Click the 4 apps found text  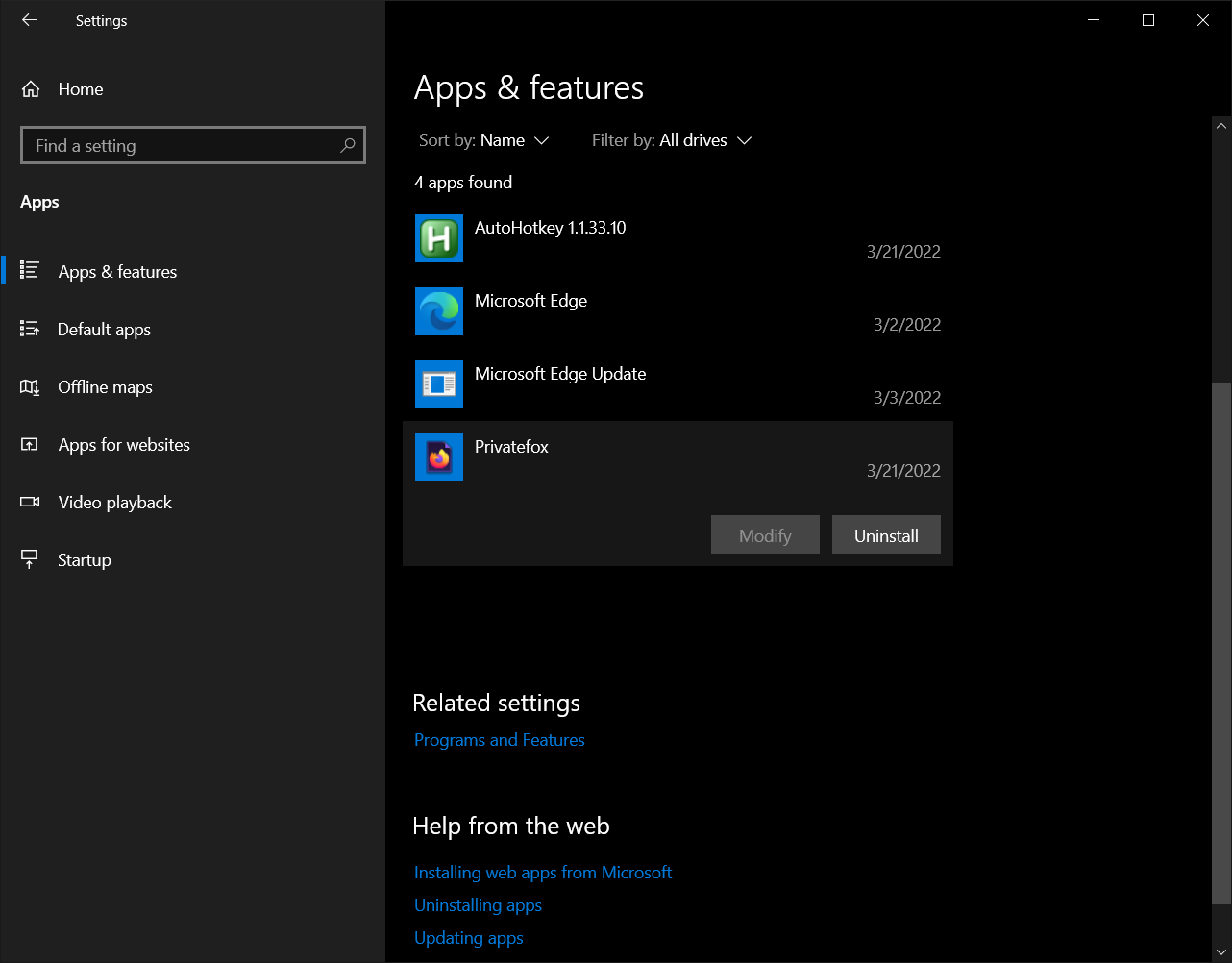tap(463, 183)
